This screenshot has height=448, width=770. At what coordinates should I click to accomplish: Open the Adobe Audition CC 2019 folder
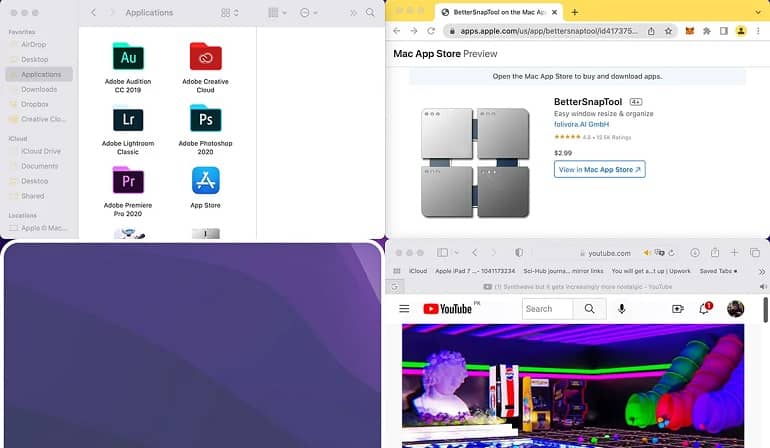click(x=128, y=67)
